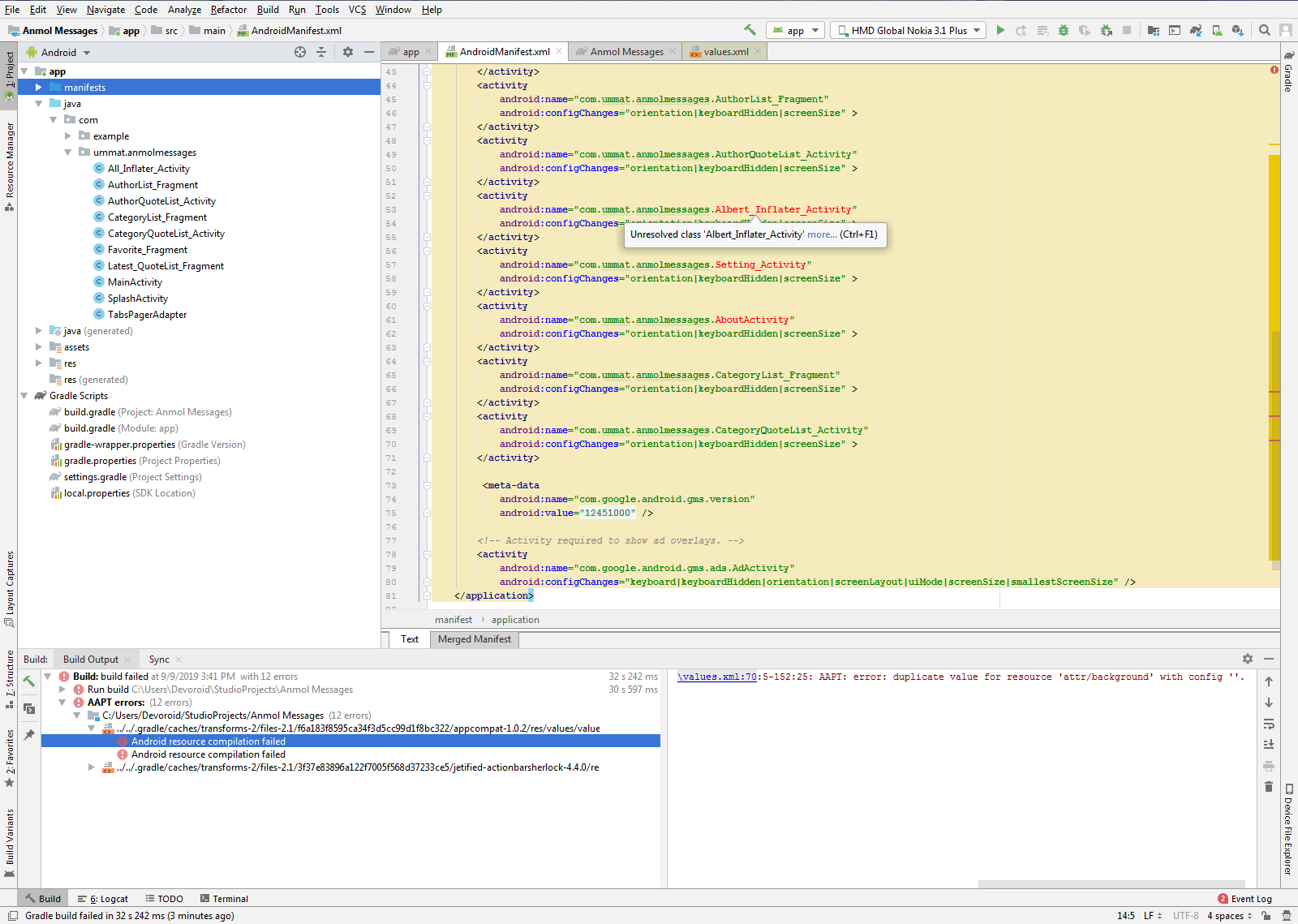Screen dimensions: 1298x924
Task: Click the values.xml:70 error link
Action: (x=717, y=677)
